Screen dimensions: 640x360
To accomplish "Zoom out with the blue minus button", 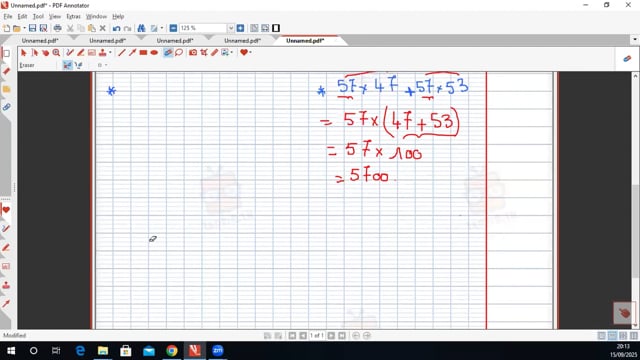I will click(173, 28).
